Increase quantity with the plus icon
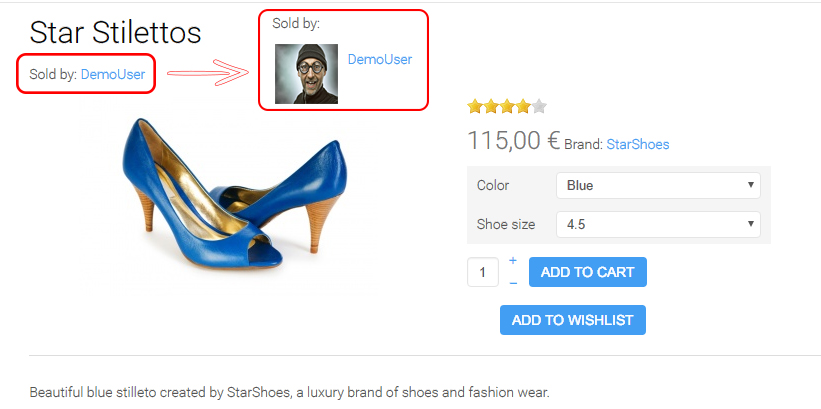 [x=513, y=261]
